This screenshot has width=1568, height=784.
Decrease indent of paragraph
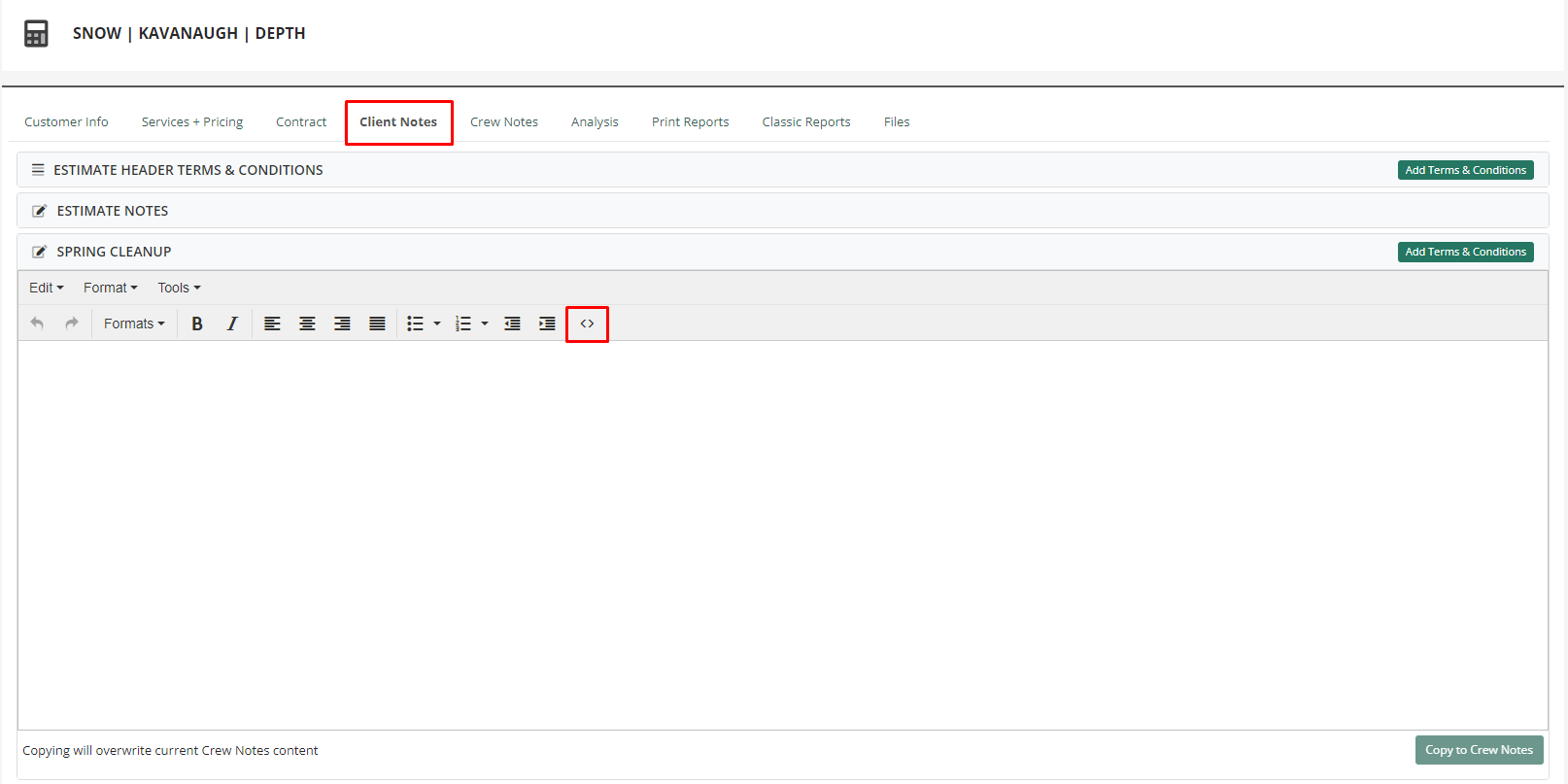[512, 324]
